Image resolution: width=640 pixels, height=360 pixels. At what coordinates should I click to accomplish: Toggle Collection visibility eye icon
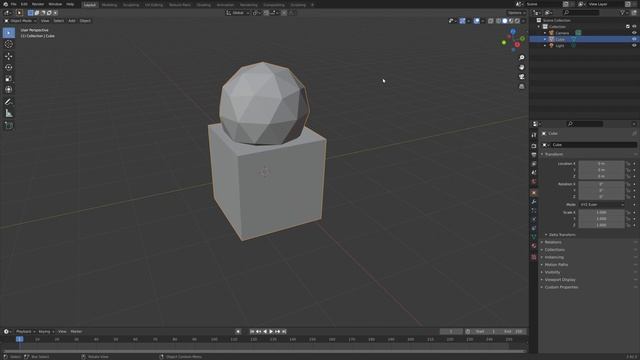[634, 27]
